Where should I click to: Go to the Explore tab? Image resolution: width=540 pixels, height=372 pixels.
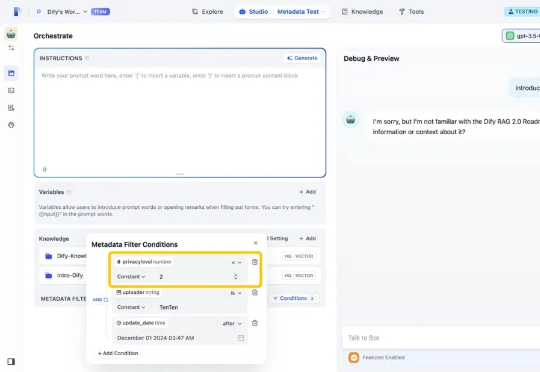click(x=207, y=12)
